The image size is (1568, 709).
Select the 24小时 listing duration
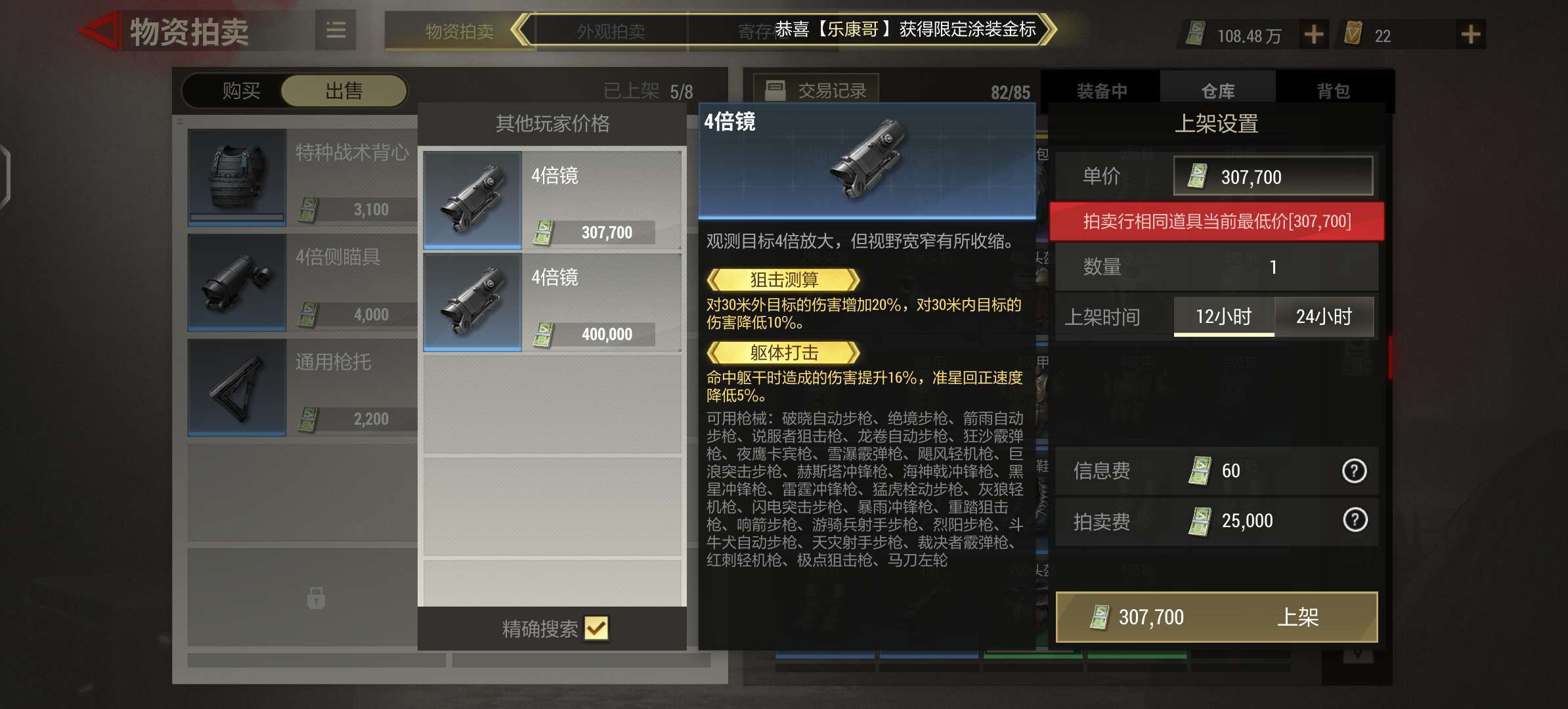[x=1324, y=316]
